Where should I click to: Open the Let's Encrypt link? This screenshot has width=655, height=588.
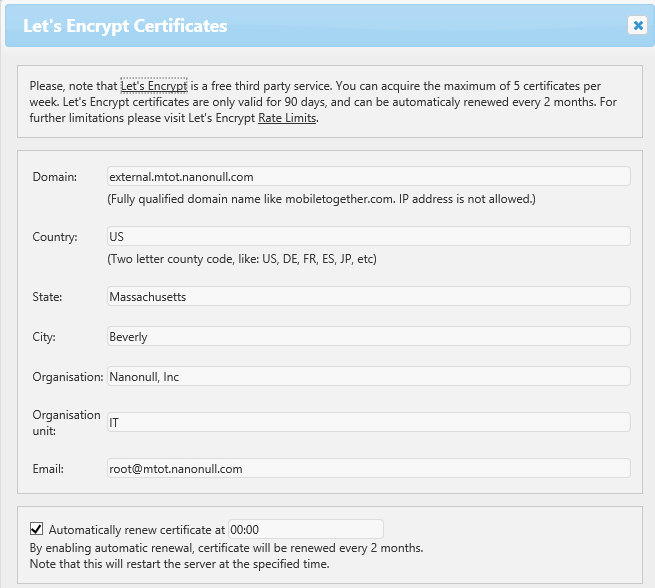tap(154, 87)
